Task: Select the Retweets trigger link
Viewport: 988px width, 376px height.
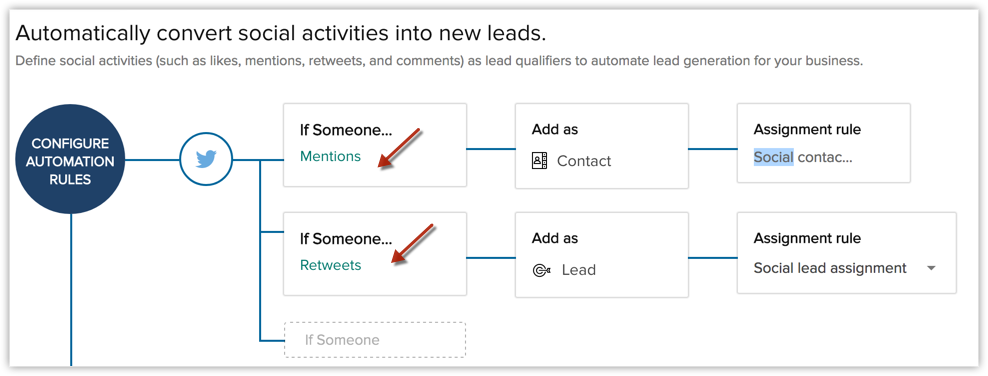Action: tap(330, 265)
